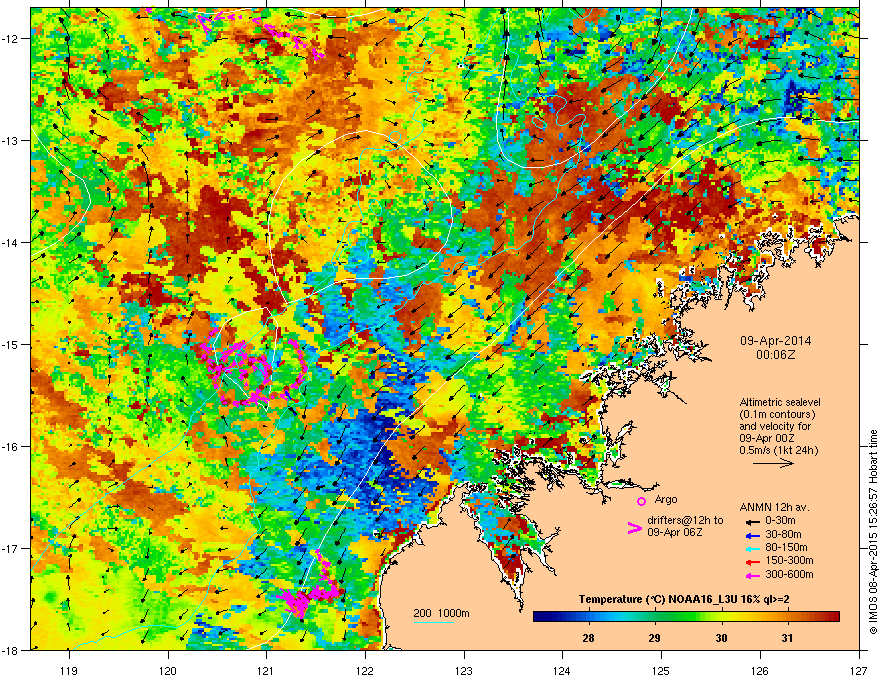Click the black 0-30m arrow legend marker
This screenshot has height=680, width=880.
click(751, 521)
